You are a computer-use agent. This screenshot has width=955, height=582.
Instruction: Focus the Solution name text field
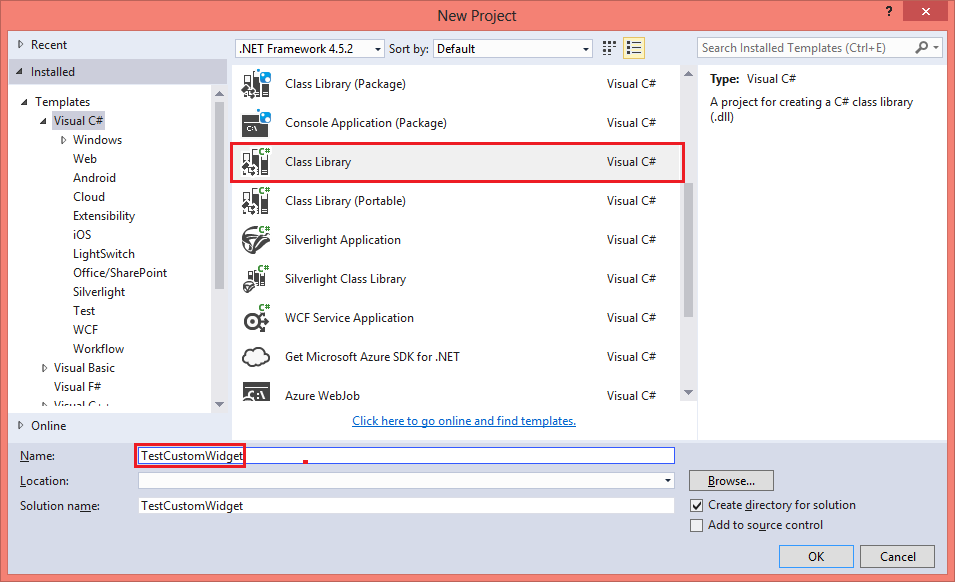406,506
